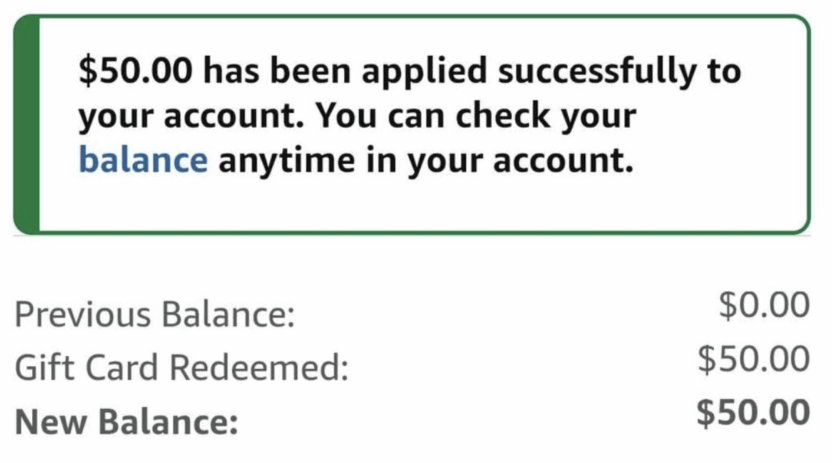The height and width of the screenshot is (463, 832).
Task: Click the word "New" in the bold row
Action: click(x=49, y=422)
